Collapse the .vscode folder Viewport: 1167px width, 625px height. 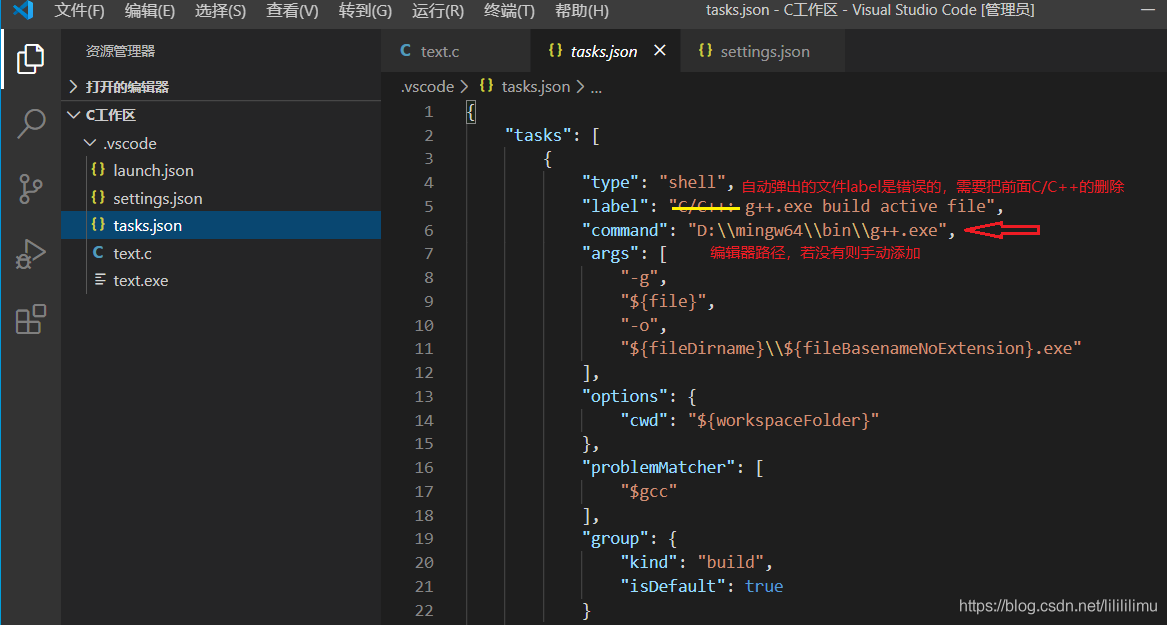click(x=129, y=143)
